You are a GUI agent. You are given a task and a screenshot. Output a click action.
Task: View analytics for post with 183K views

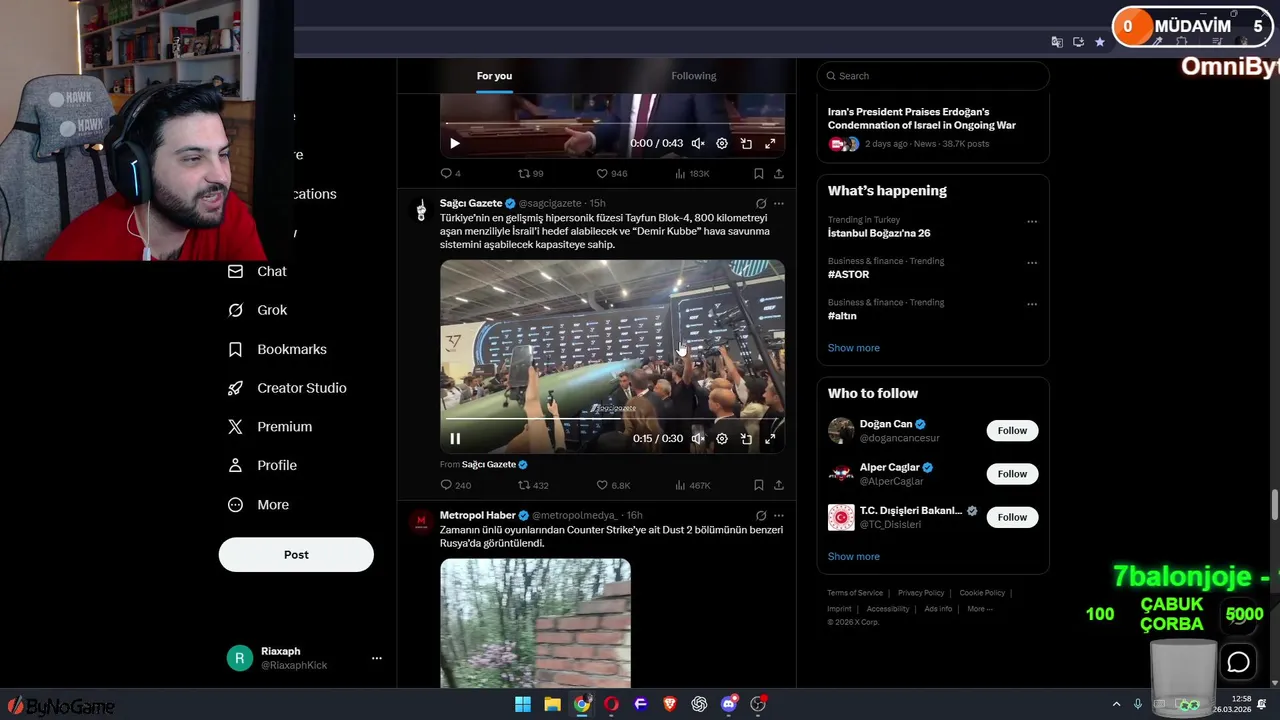point(692,174)
